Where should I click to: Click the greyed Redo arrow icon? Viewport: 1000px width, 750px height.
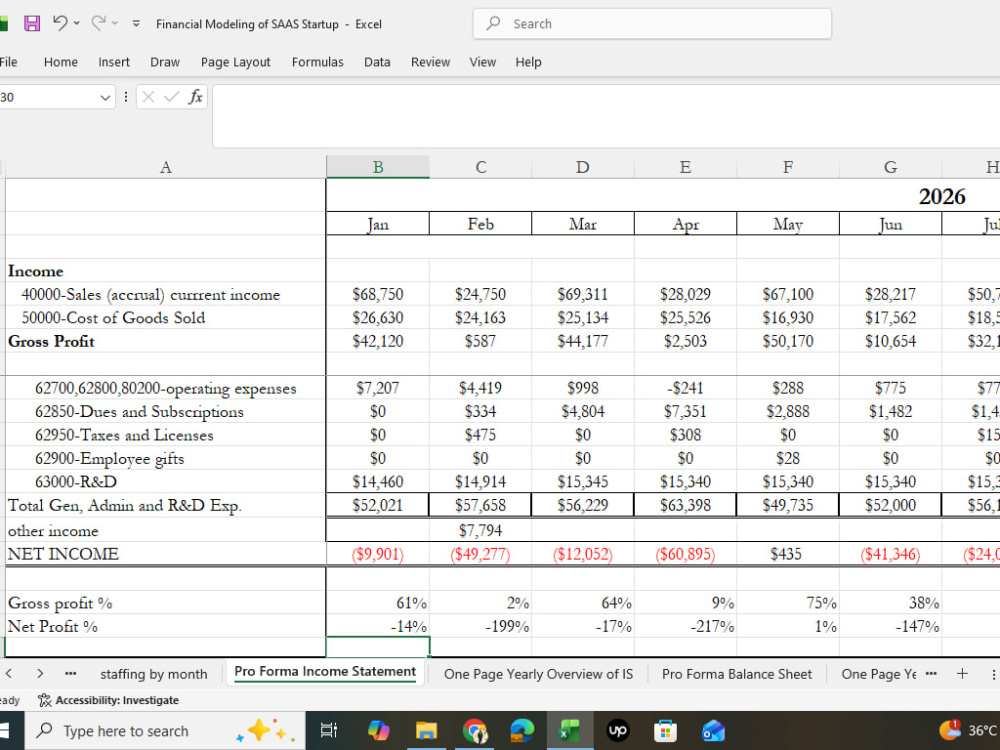(x=98, y=23)
